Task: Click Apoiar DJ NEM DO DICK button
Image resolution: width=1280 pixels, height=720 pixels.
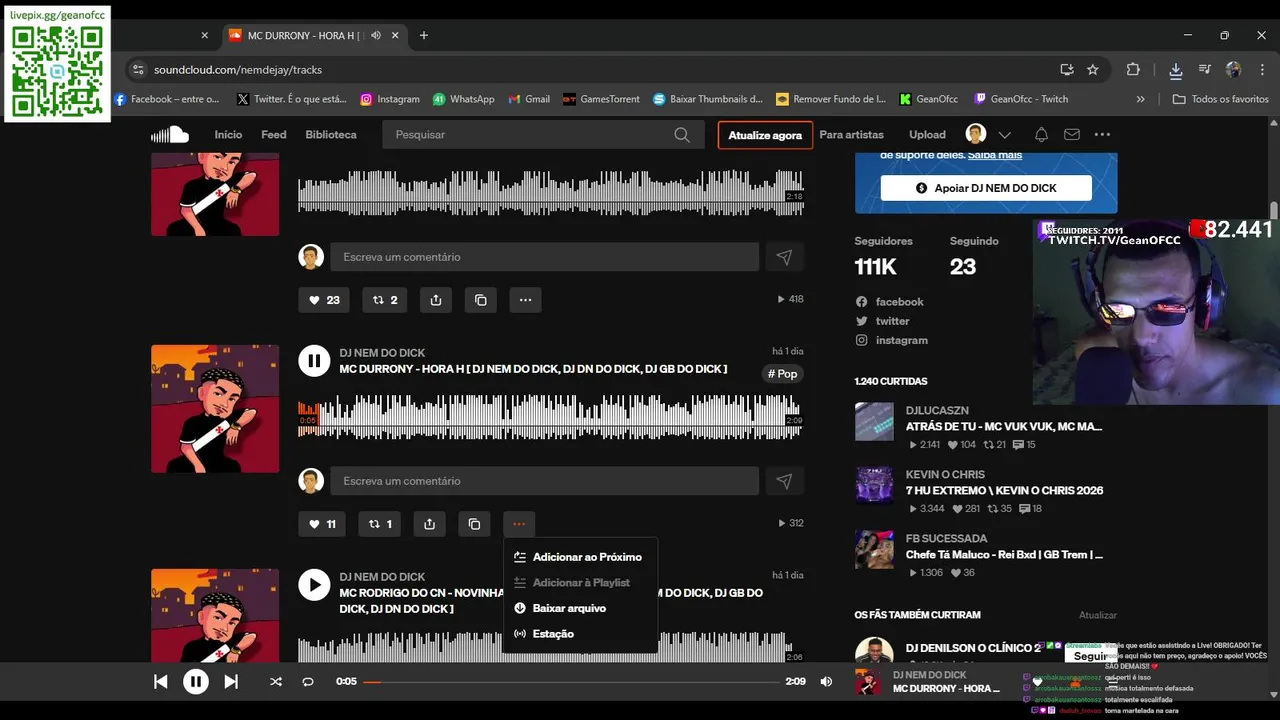Action: click(986, 188)
